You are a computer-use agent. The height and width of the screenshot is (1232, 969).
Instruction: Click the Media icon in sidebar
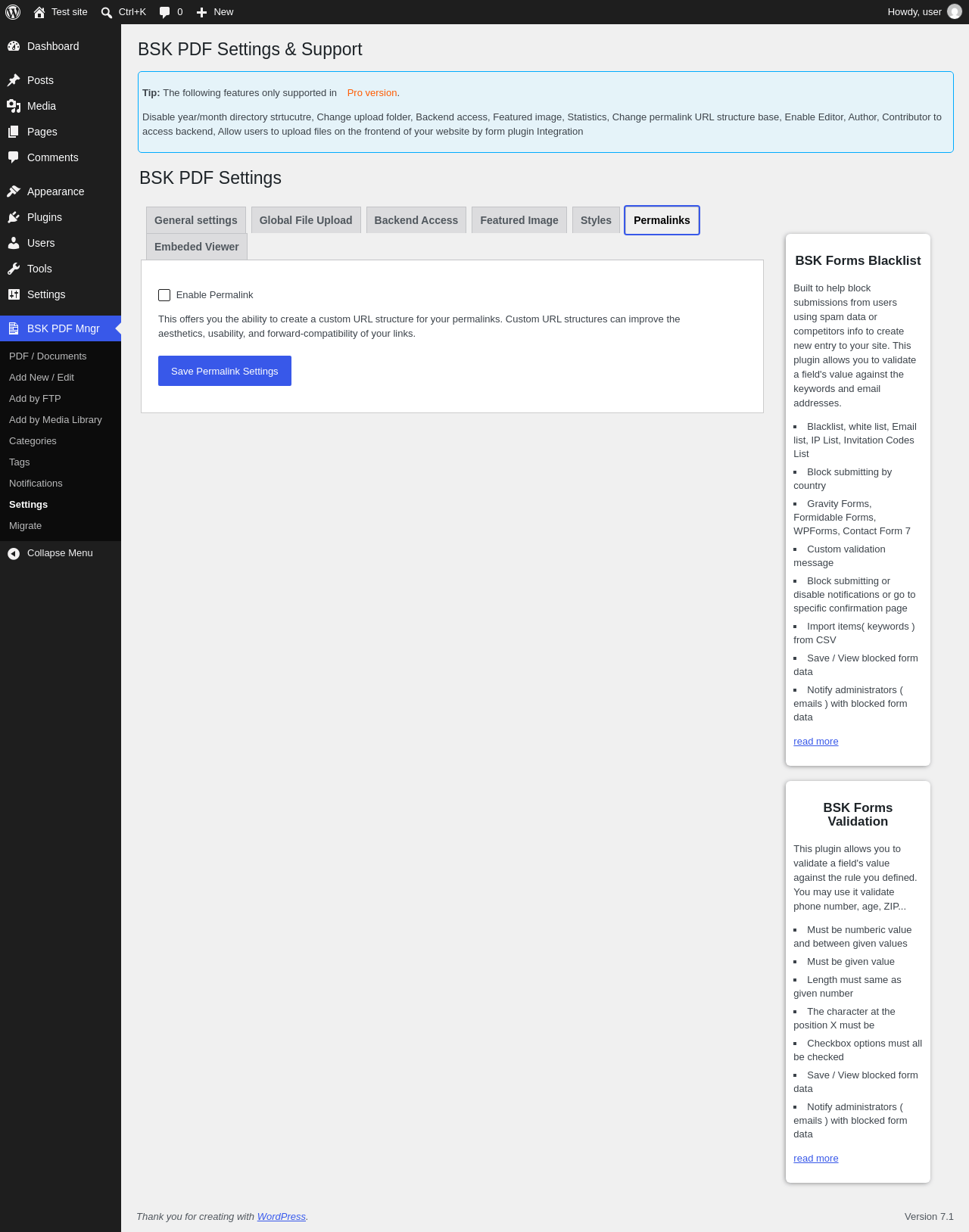point(14,106)
